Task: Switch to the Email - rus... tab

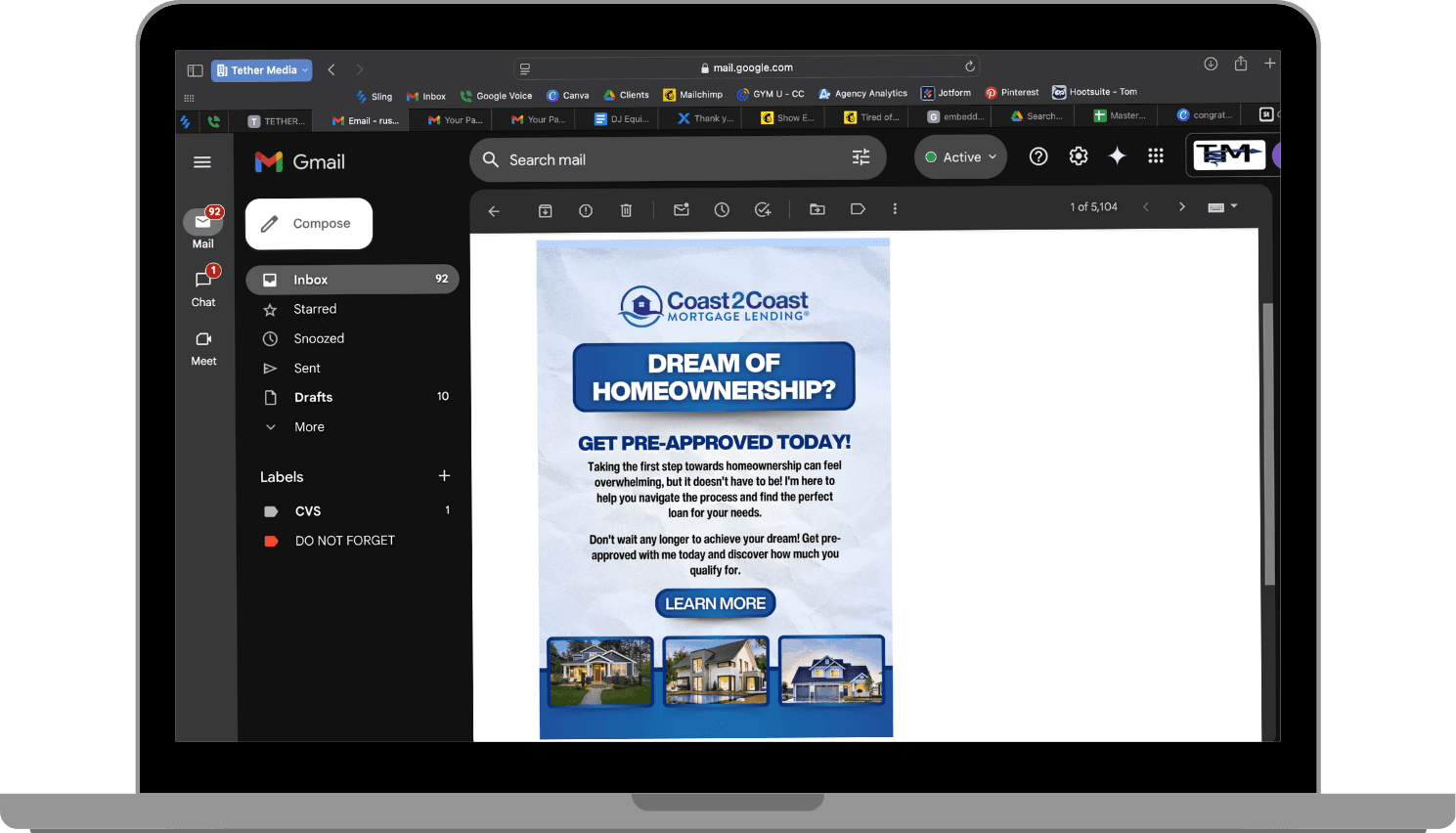Action: pos(365,120)
